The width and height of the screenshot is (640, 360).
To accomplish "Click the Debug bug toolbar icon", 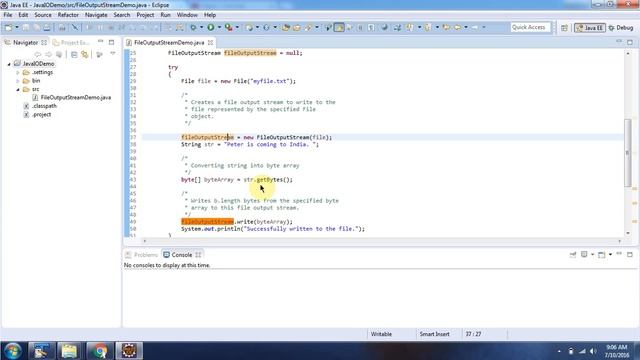I will tap(193, 27).
